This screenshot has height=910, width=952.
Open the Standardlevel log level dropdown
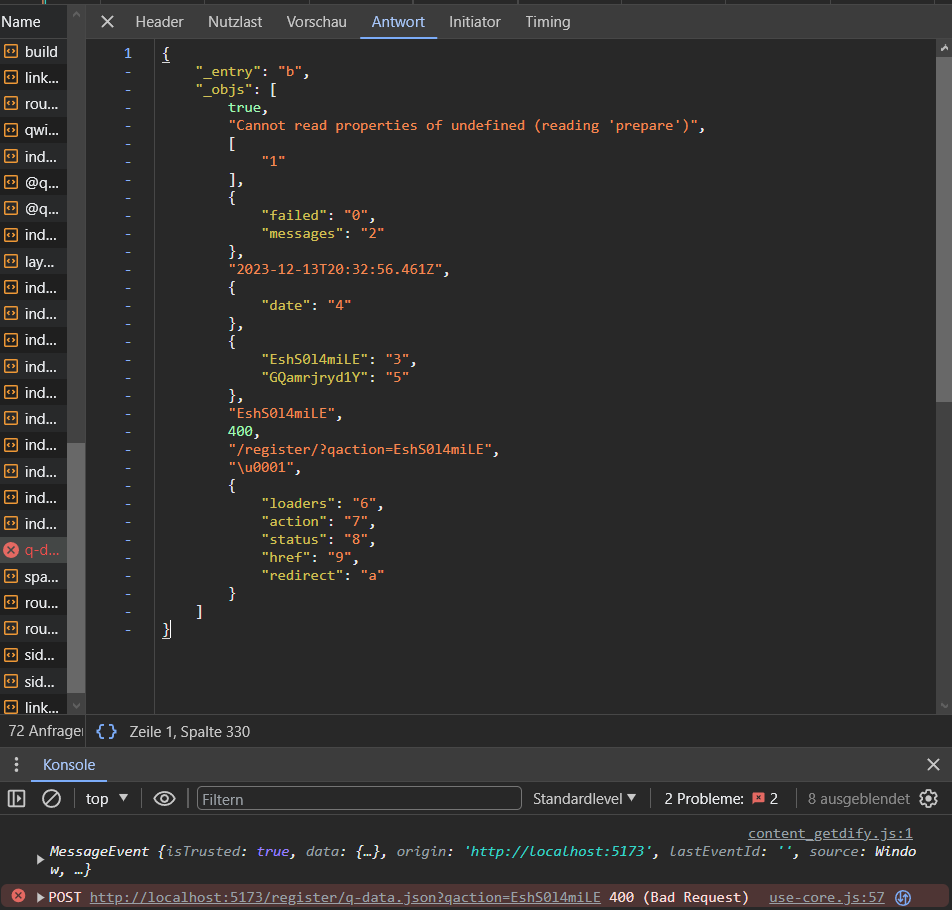(x=585, y=798)
